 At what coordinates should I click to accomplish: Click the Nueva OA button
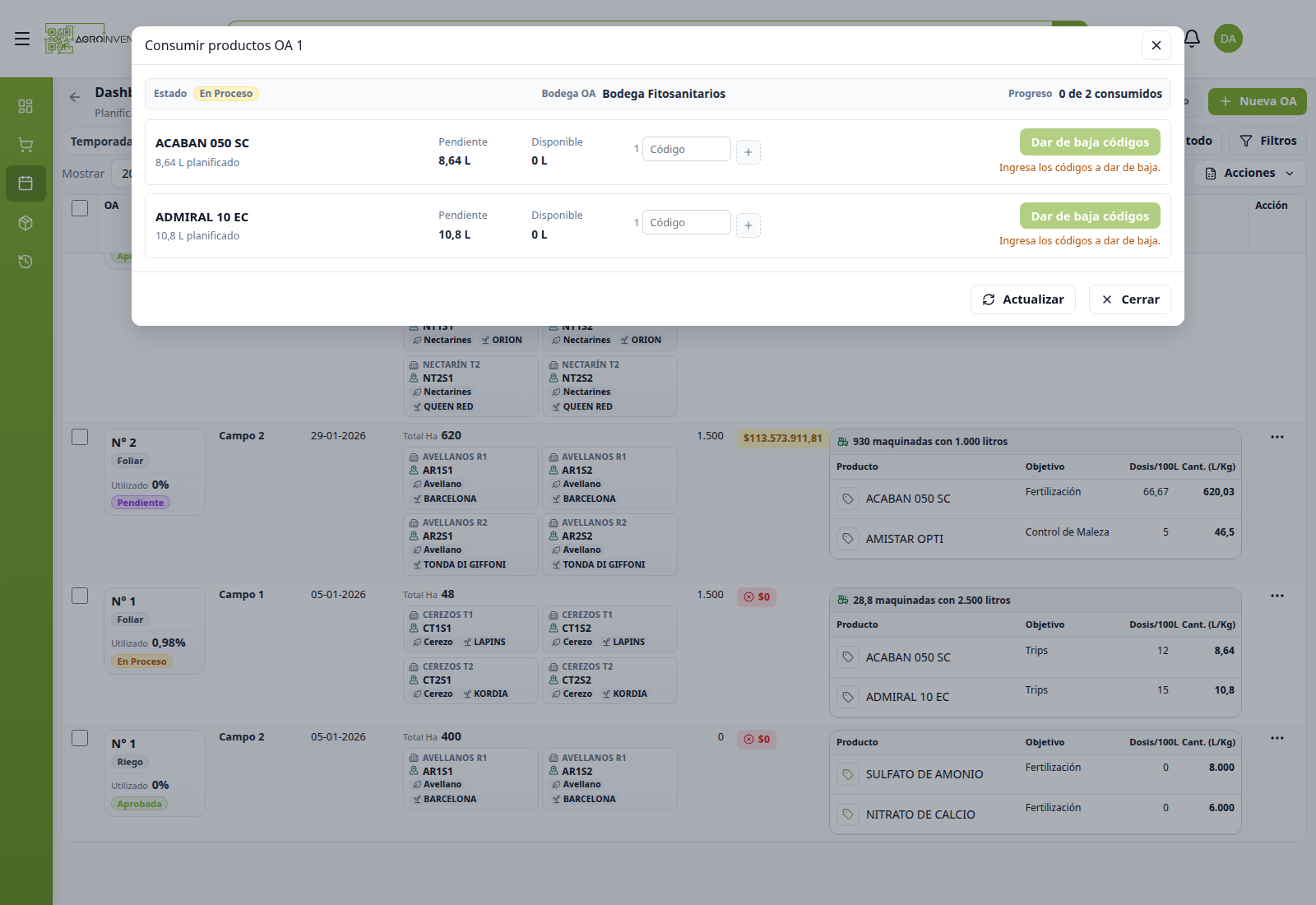pyautogui.click(x=1258, y=101)
